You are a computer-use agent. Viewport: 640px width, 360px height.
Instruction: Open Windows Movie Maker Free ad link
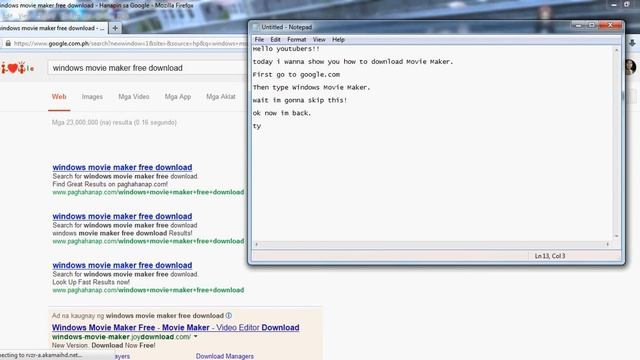[176, 327]
